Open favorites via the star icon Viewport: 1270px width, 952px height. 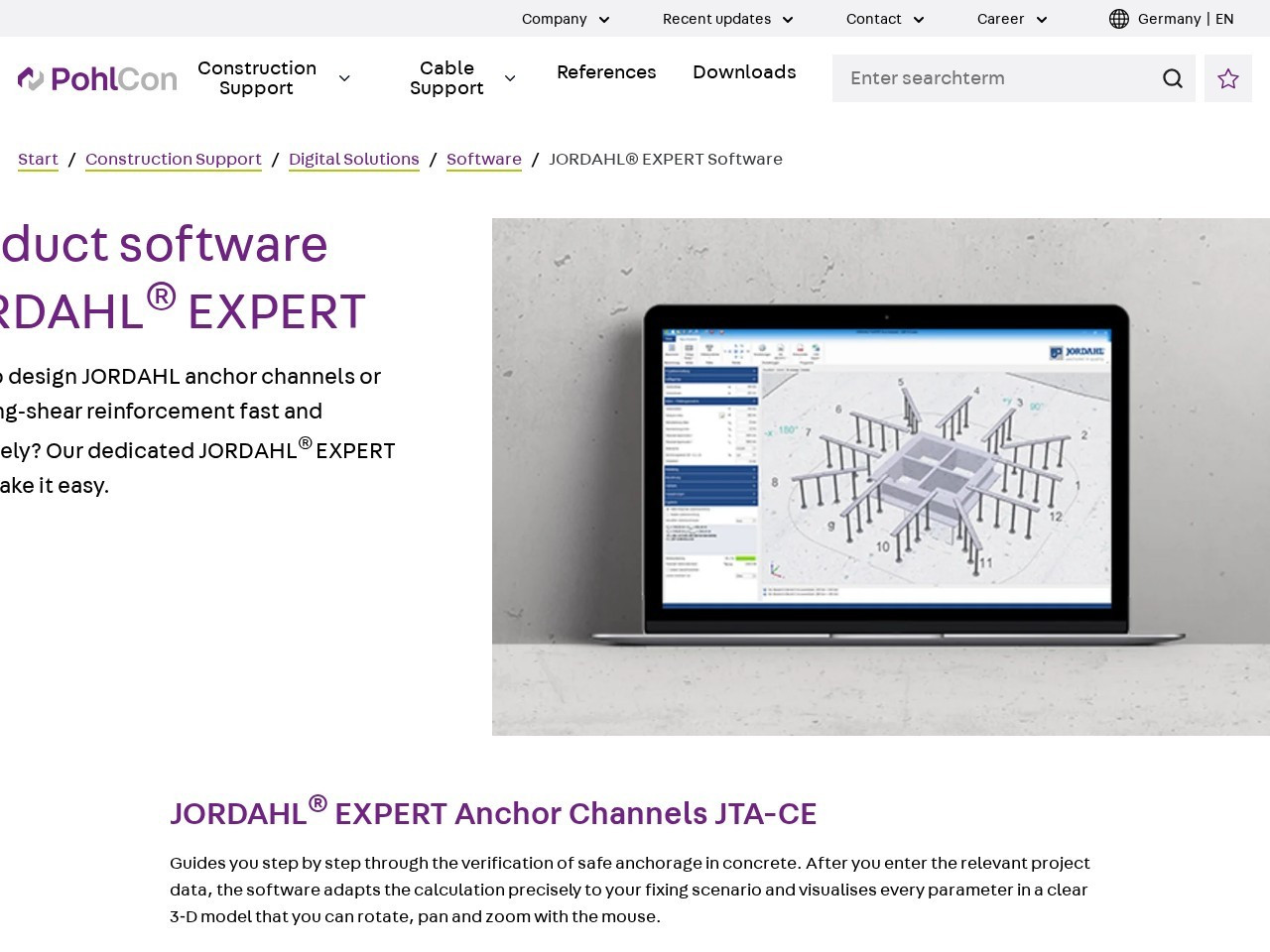pyautogui.click(x=1228, y=78)
